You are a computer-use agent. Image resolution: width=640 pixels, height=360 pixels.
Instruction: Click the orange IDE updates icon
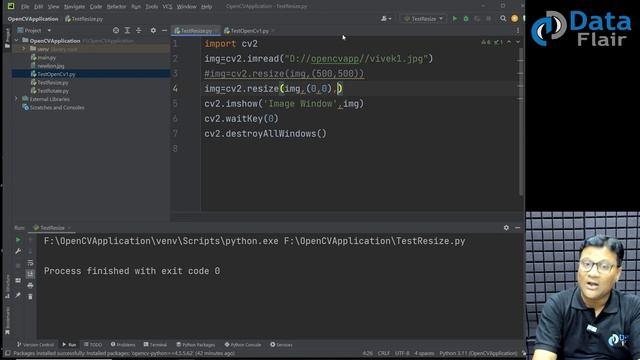pos(514,19)
